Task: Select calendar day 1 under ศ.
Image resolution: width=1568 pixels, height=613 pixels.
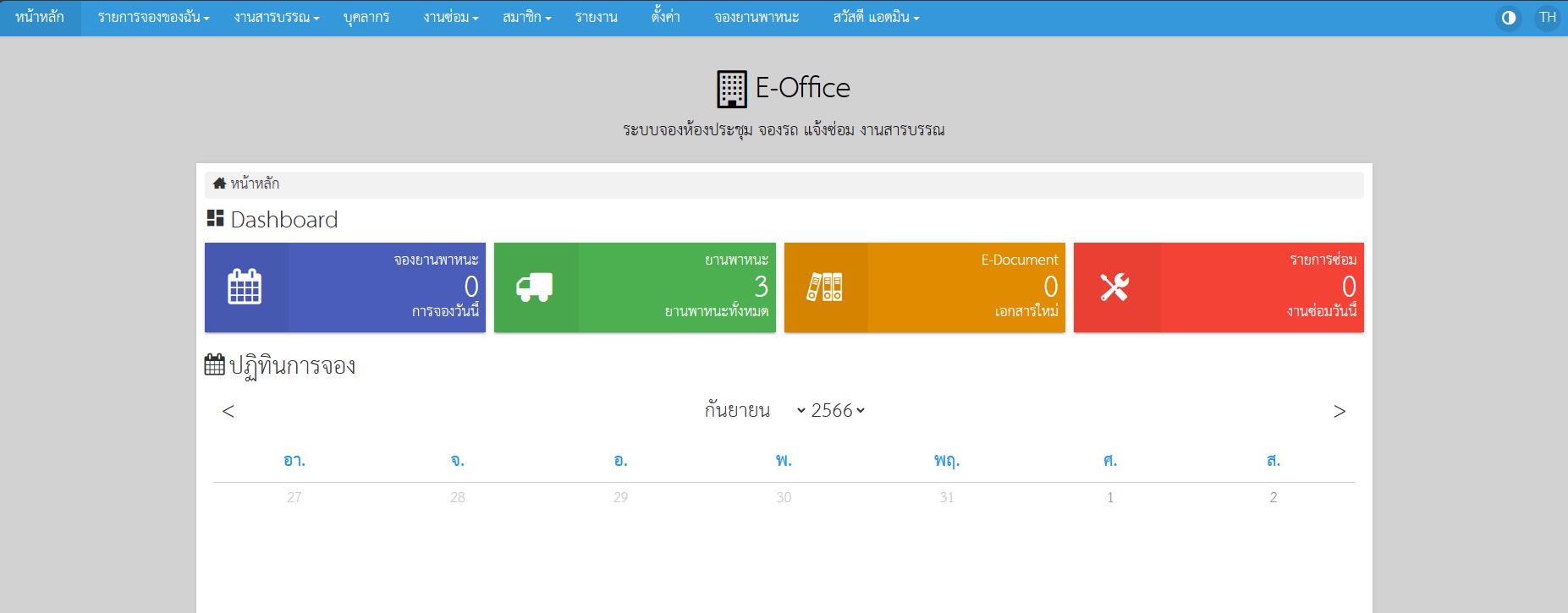Action: (x=1110, y=497)
